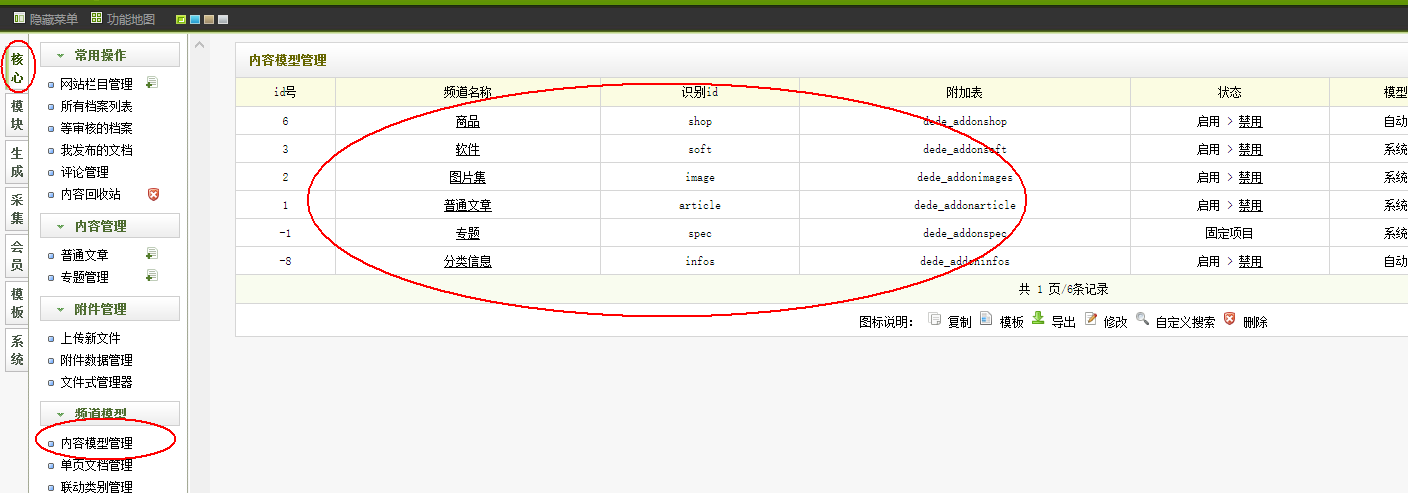Click the add icon beside 专题管理
Screen dimensions: 1408x493
tap(152, 276)
